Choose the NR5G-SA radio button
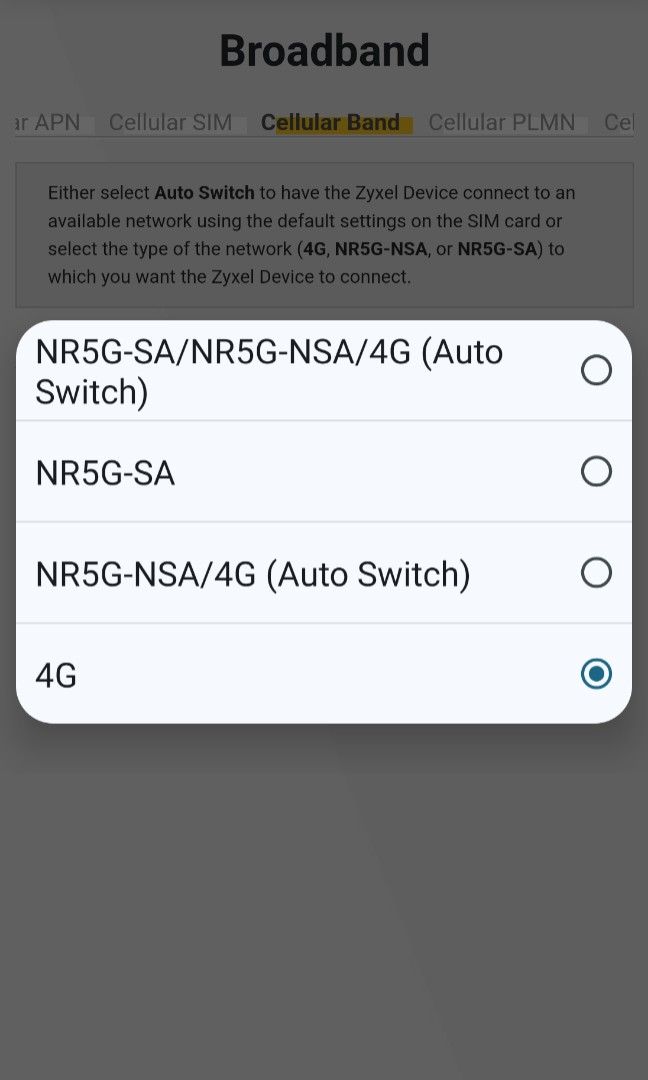This screenshot has width=648, height=1080. click(596, 471)
